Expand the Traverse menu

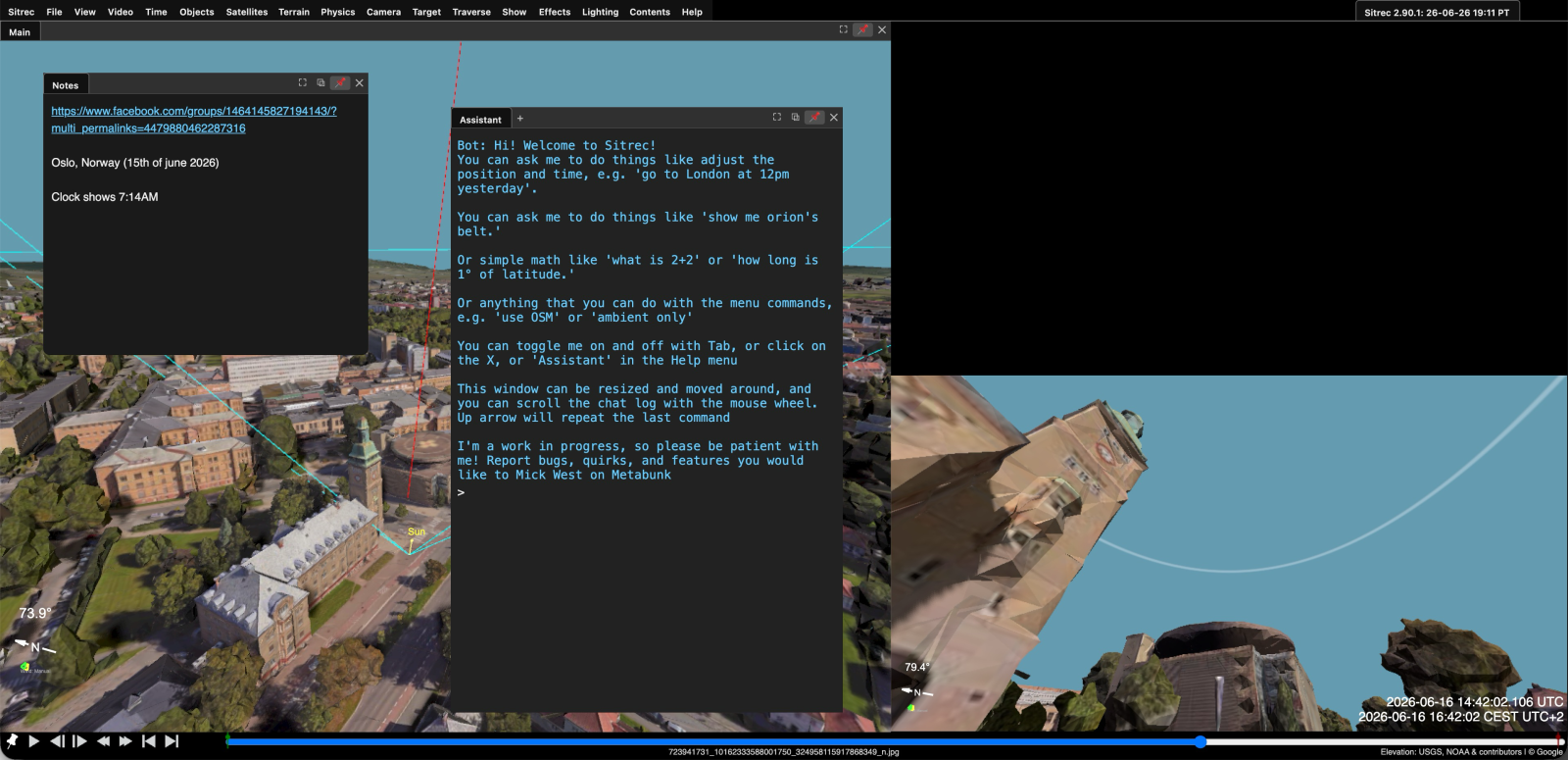[x=471, y=12]
